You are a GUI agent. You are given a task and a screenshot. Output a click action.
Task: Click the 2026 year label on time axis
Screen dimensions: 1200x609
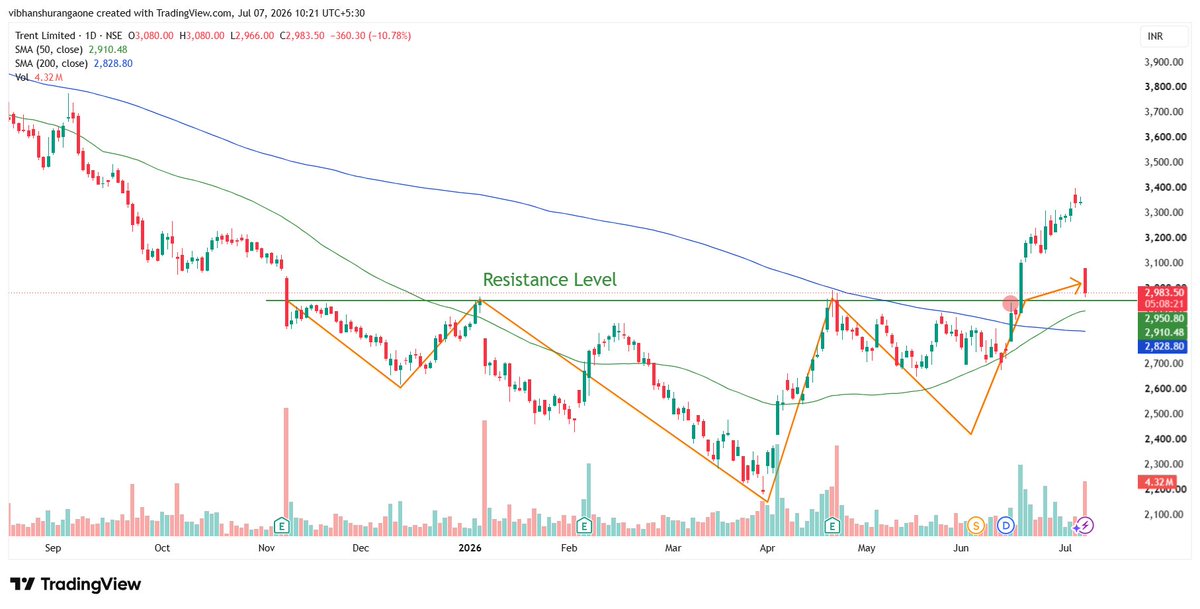click(470, 548)
